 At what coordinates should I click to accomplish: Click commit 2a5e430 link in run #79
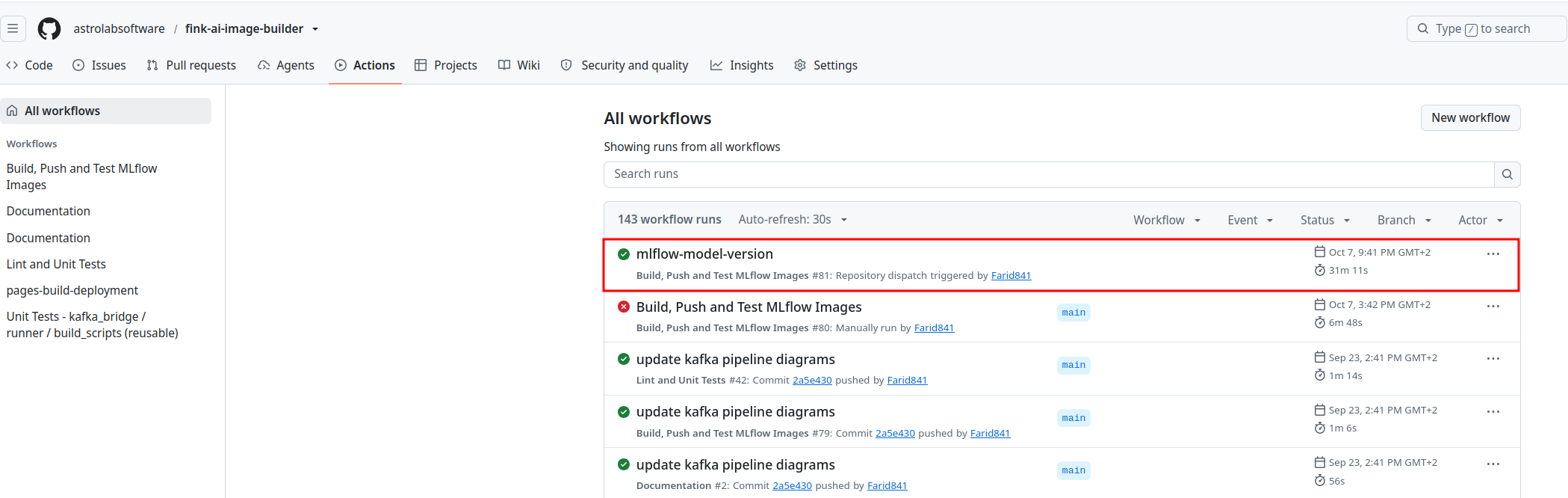pyautogui.click(x=895, y=433)
